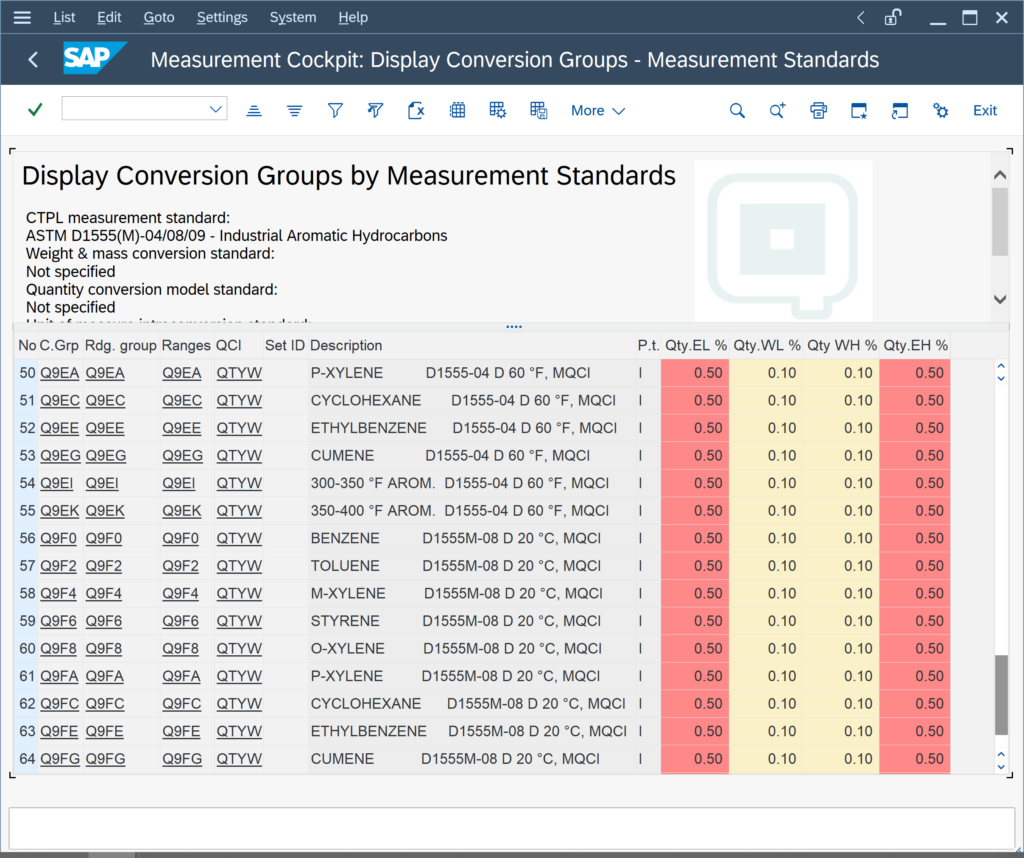Open the Q9F6 link in Ranges column
Viewport: 1024px width, 858px height.
180,621
